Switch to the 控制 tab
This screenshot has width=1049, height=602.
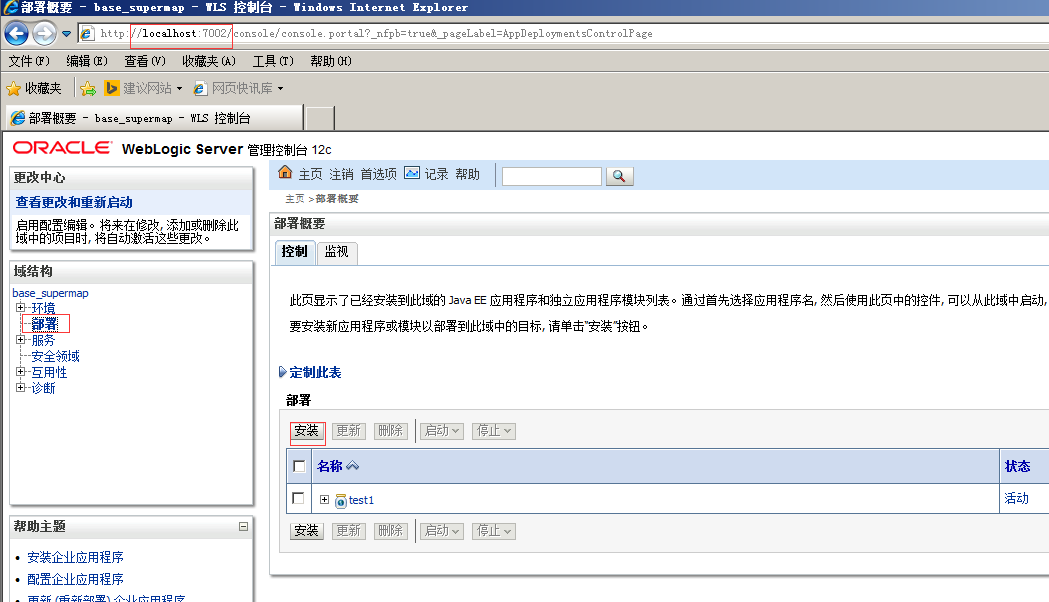(295, 252)
